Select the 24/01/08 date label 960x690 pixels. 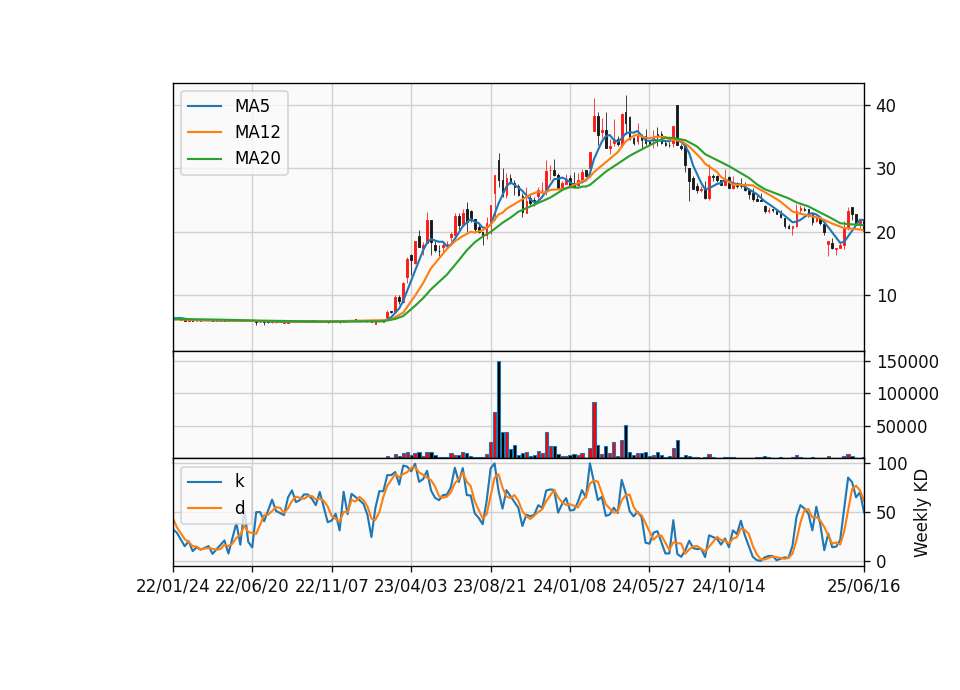(569, 586)
